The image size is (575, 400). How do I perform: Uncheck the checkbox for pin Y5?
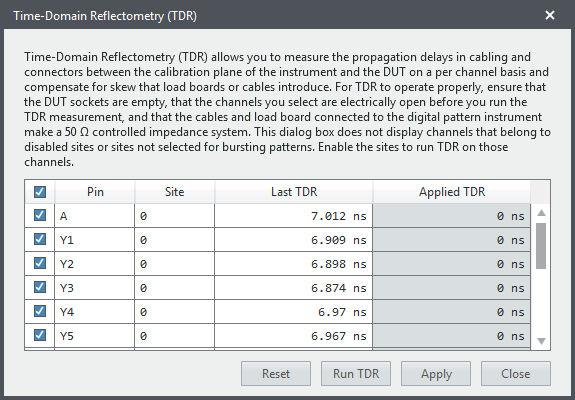[40, 335]
